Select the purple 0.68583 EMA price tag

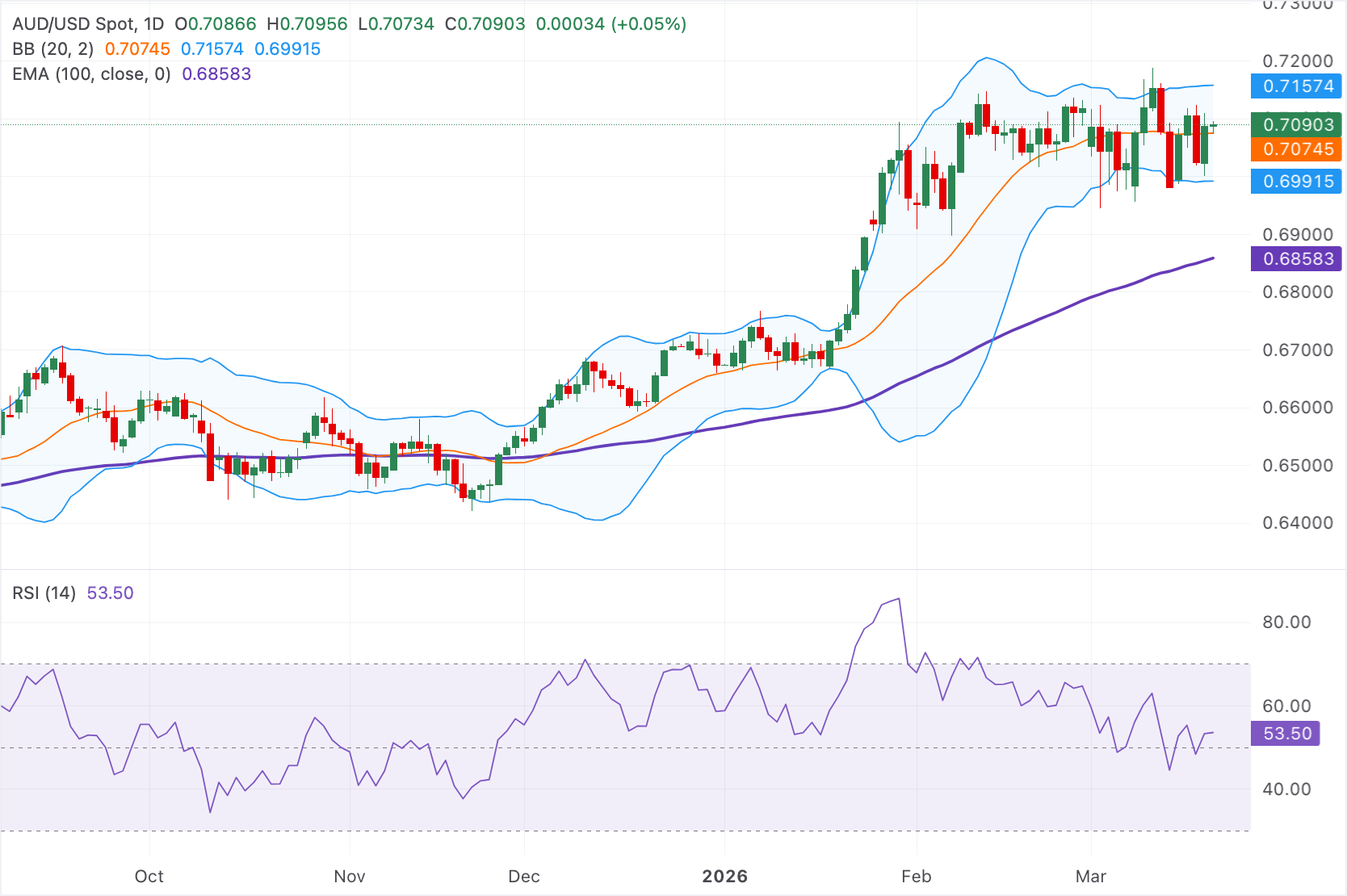point(1295,258)
